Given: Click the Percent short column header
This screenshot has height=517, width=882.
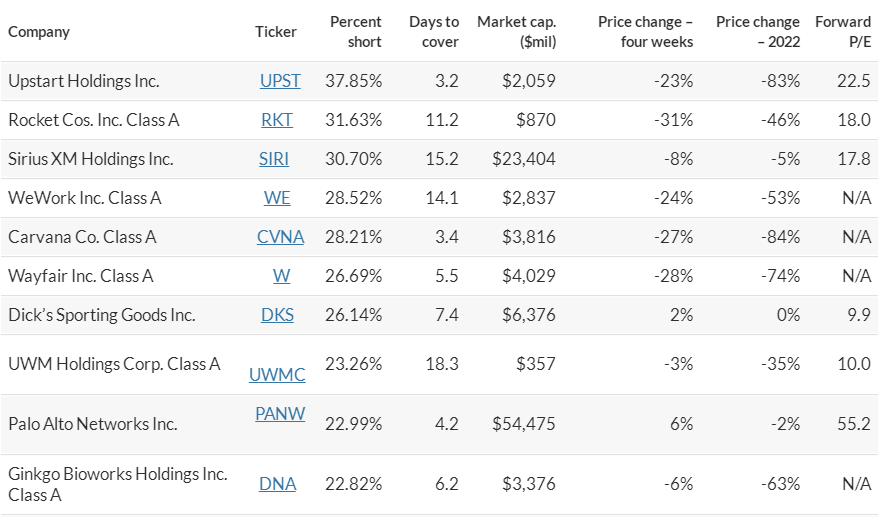Looking at the screenshot, I should (356, 31).
